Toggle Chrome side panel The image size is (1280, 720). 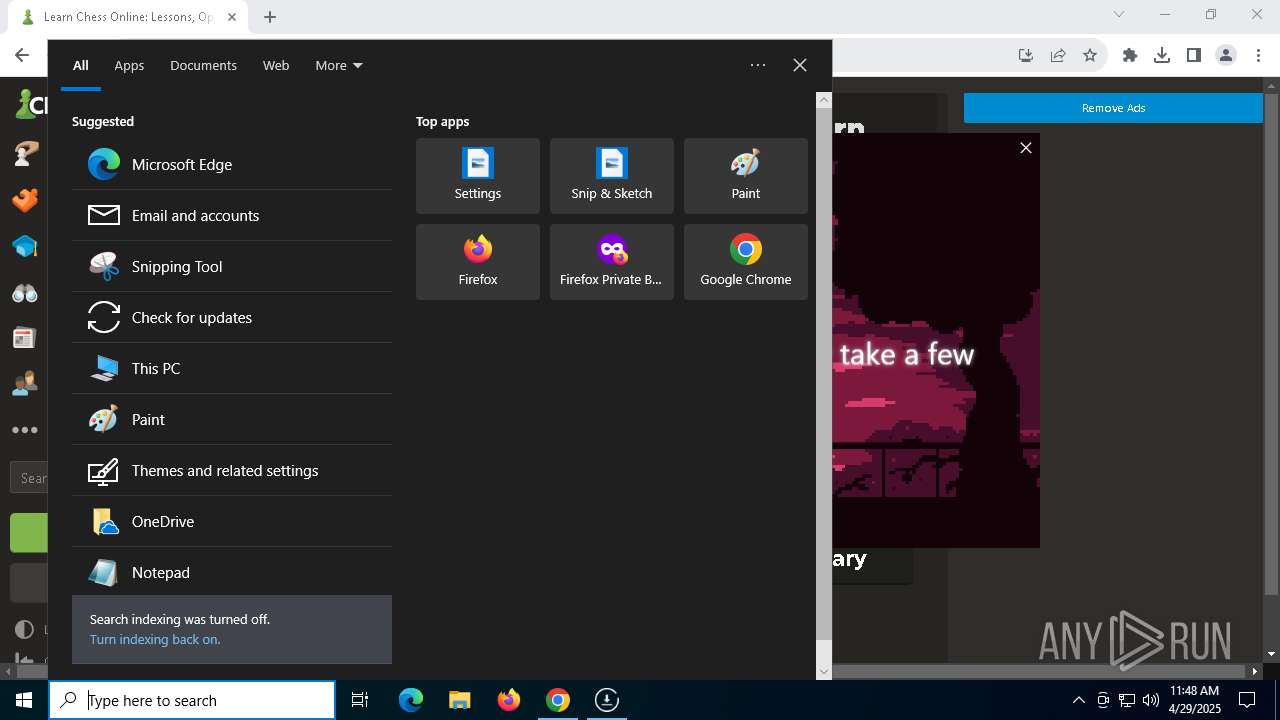1194,56
